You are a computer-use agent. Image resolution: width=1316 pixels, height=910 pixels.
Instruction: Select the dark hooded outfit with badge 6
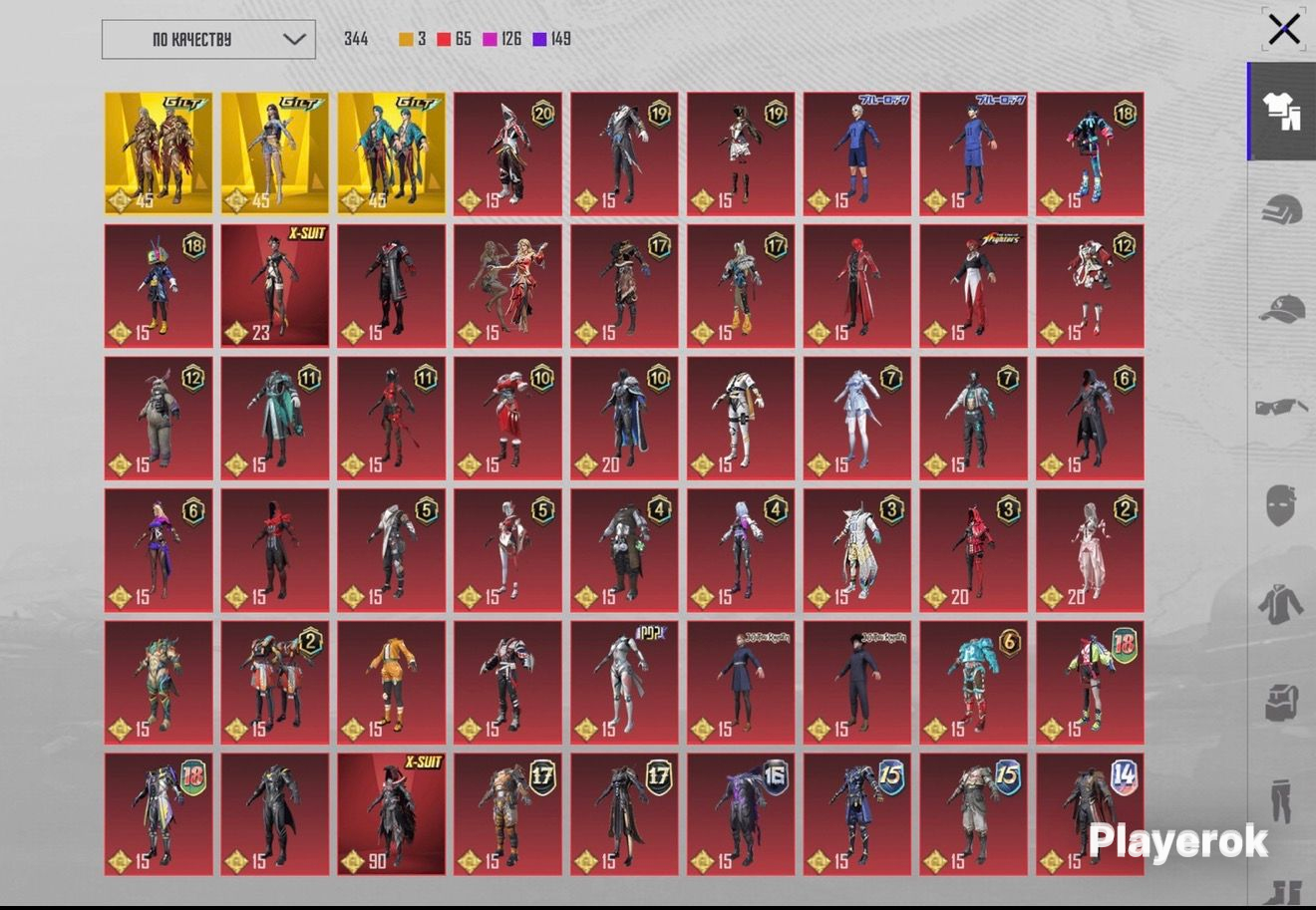(1091, 419)
